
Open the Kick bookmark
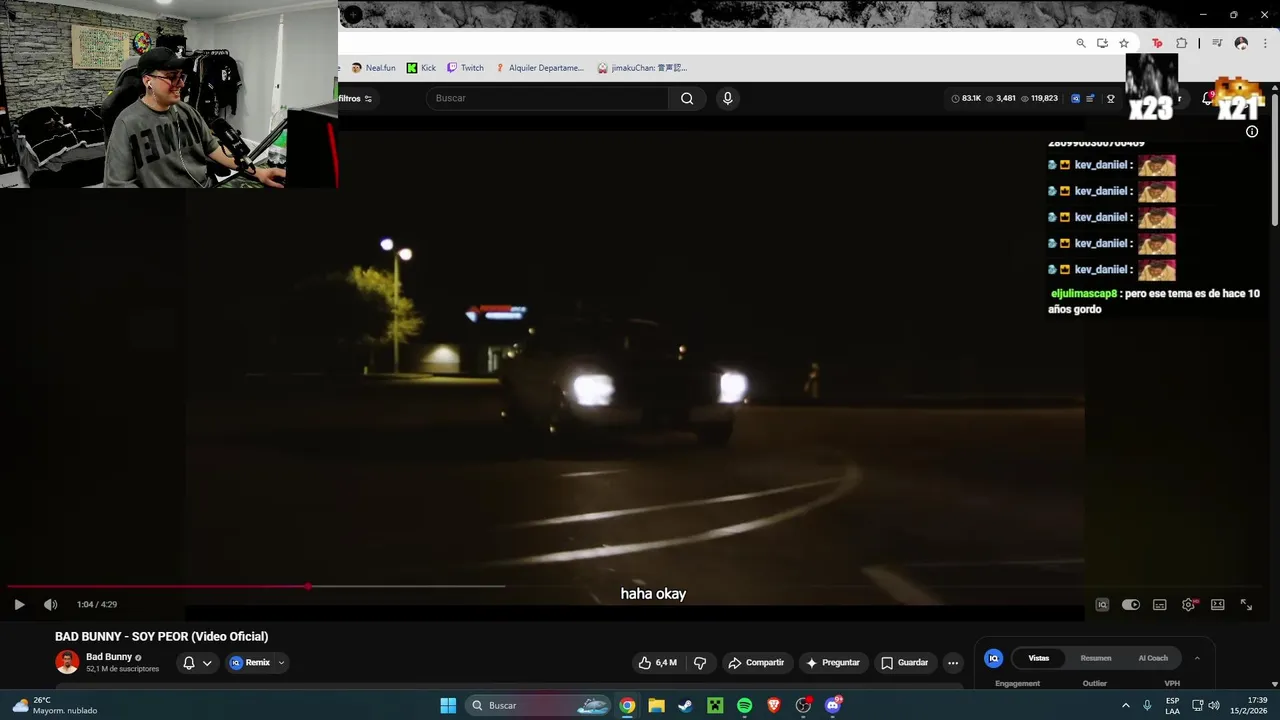tap(421, 68)
